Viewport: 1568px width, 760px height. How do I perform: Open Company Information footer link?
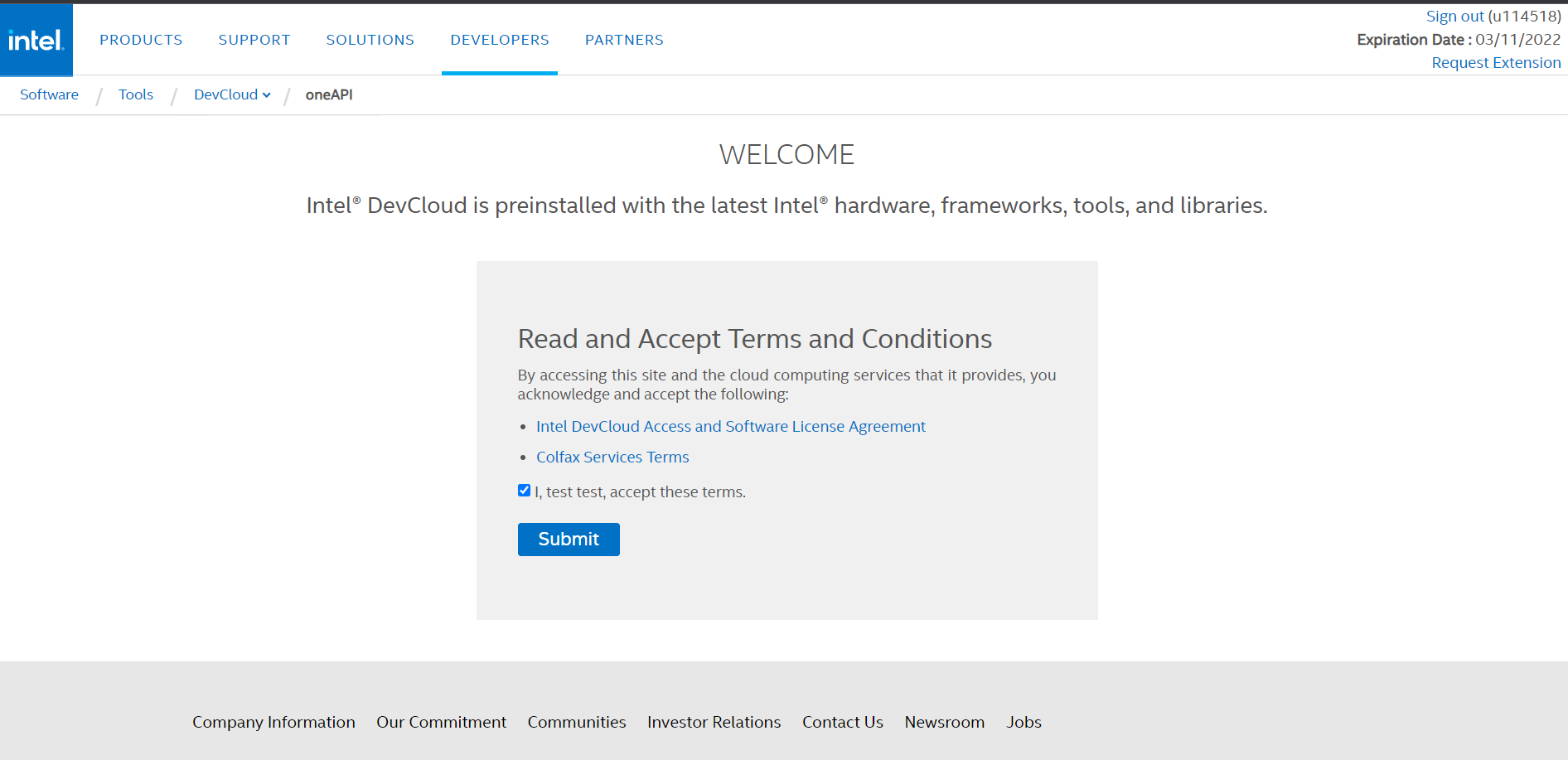point(273,722)
